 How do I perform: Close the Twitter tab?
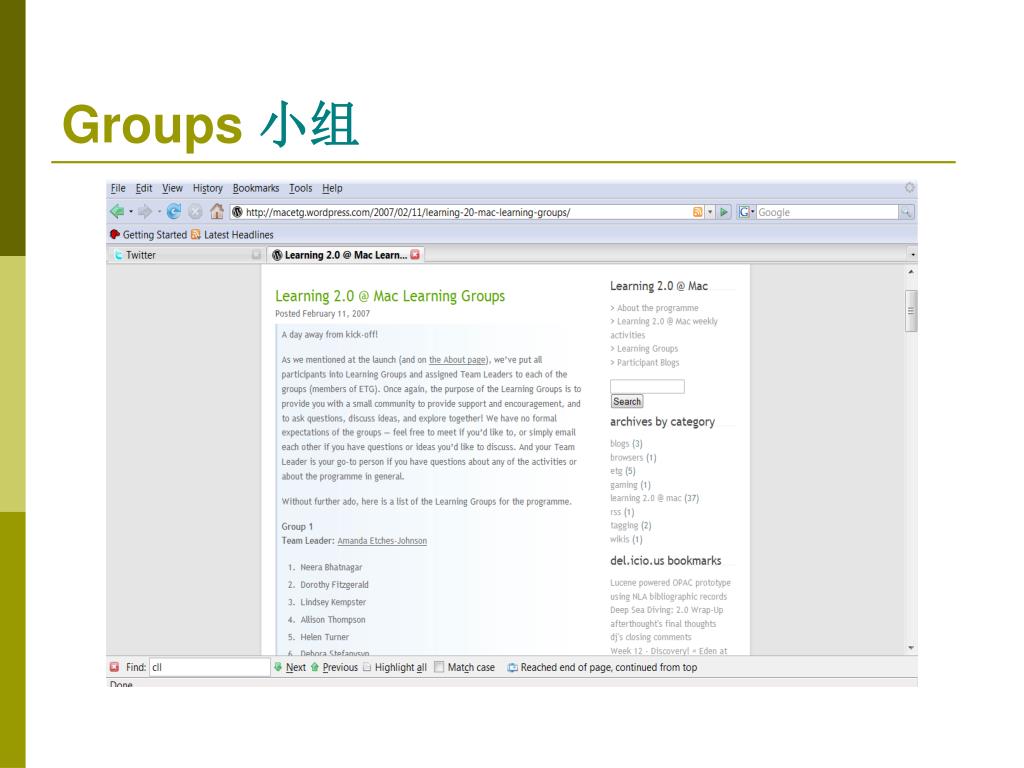click(256, 255)
